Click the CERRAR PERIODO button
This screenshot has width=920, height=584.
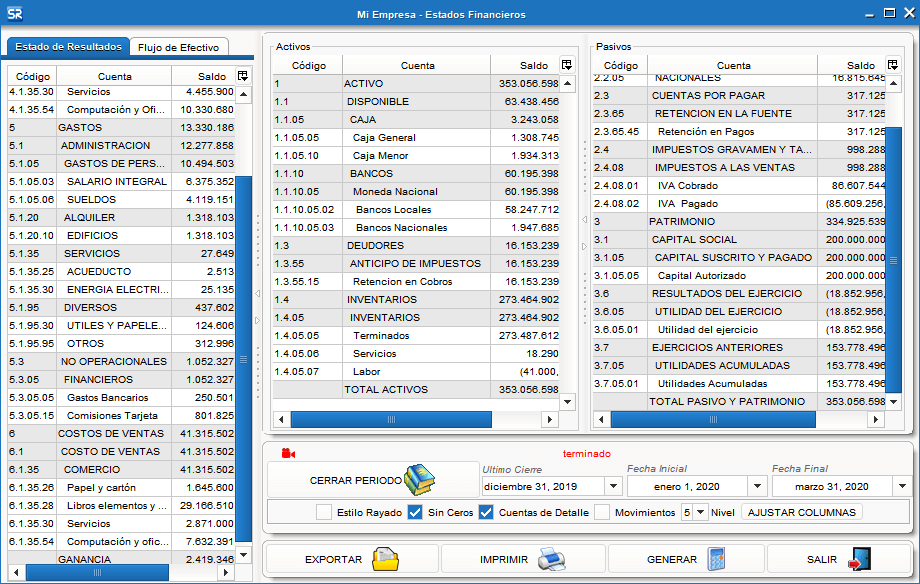tap(373, 480)
